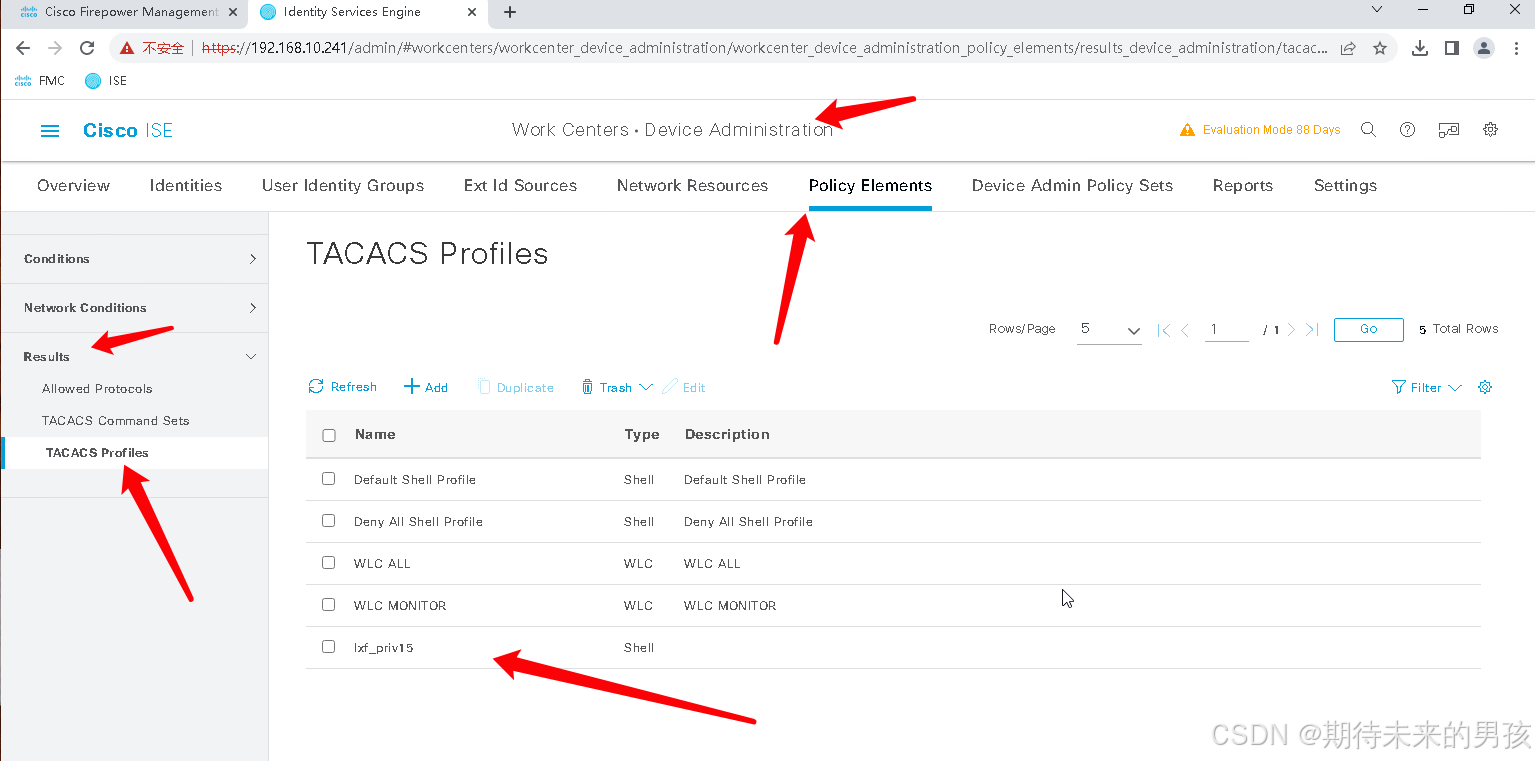
Task: Switch to Ext Id Sources tab
Action: coord(520,186)
